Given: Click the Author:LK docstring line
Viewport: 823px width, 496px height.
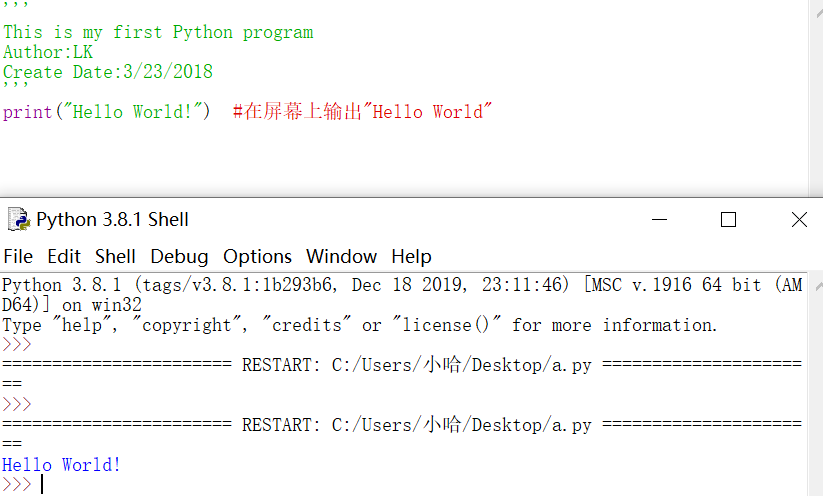Looking at the screenshot, I should point(48,52).
